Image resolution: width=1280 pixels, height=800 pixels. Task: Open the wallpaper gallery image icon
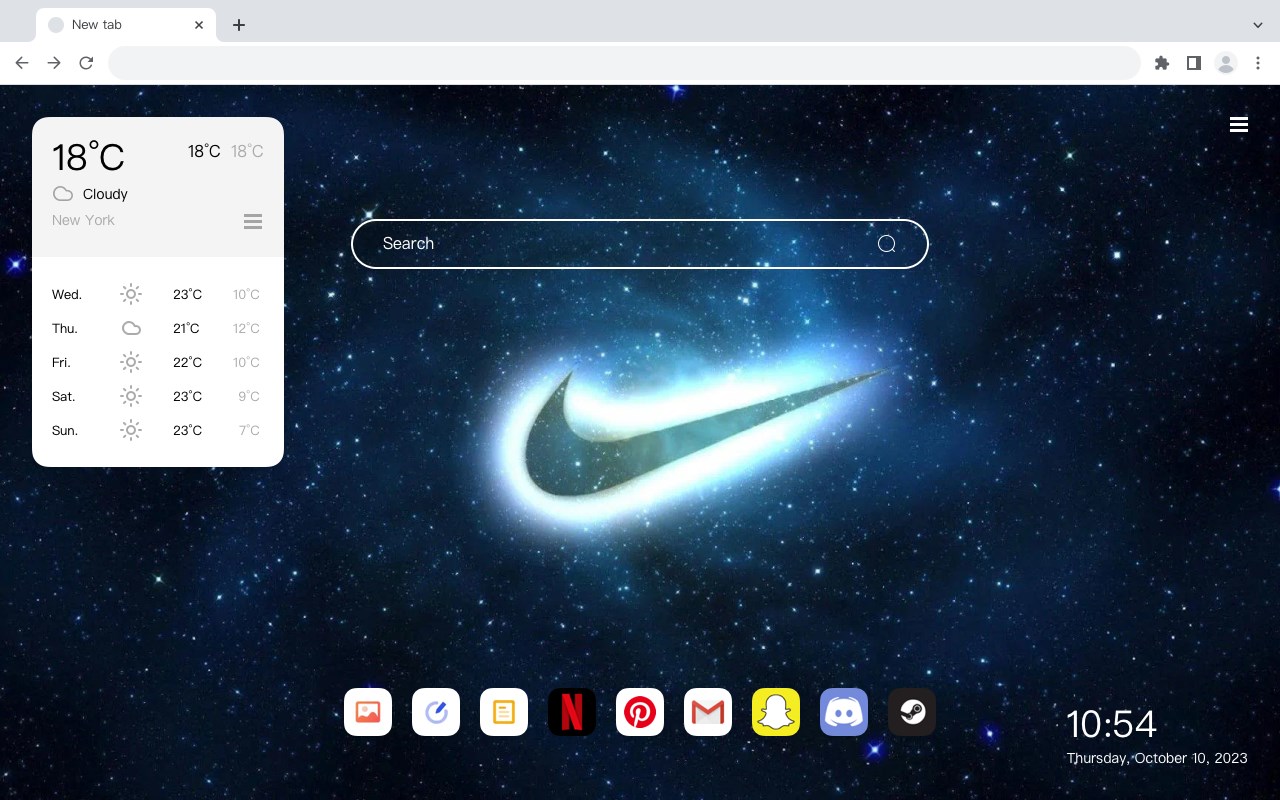coord(368,712)
